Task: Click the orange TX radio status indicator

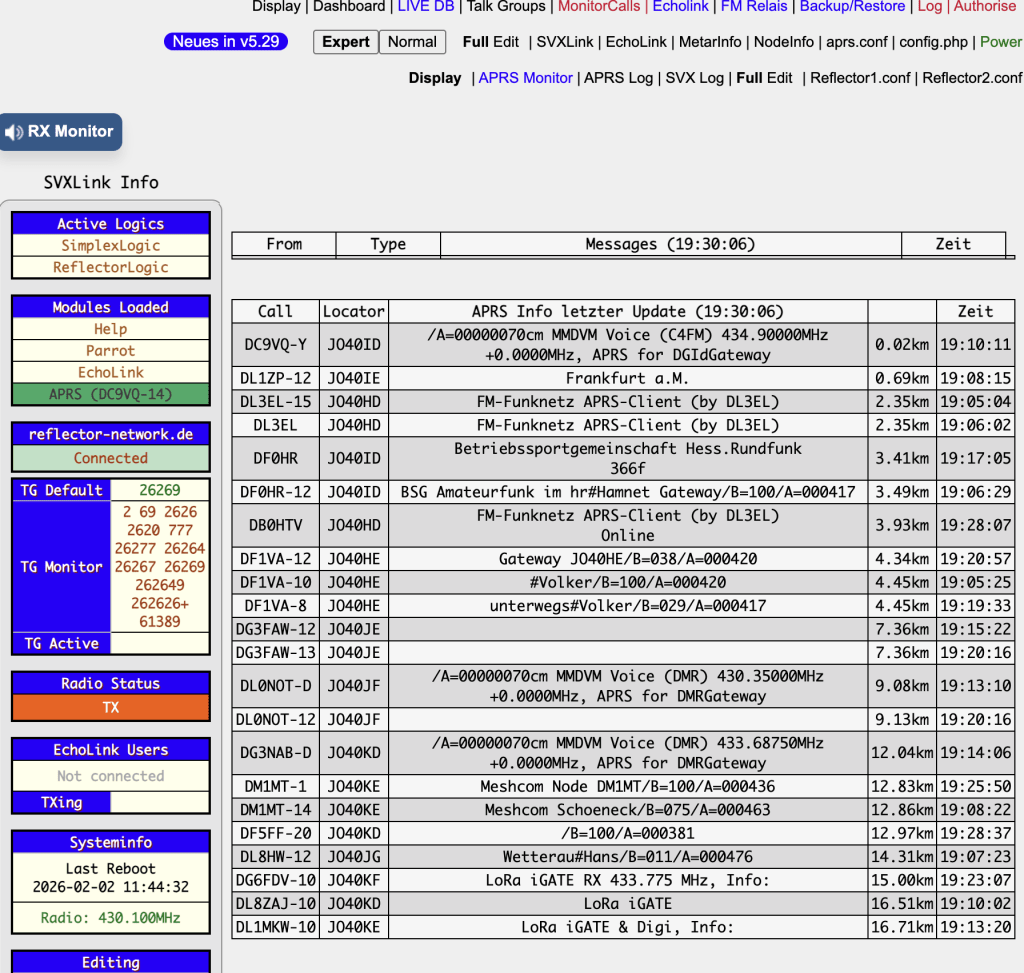Action: tap(110, 707)
